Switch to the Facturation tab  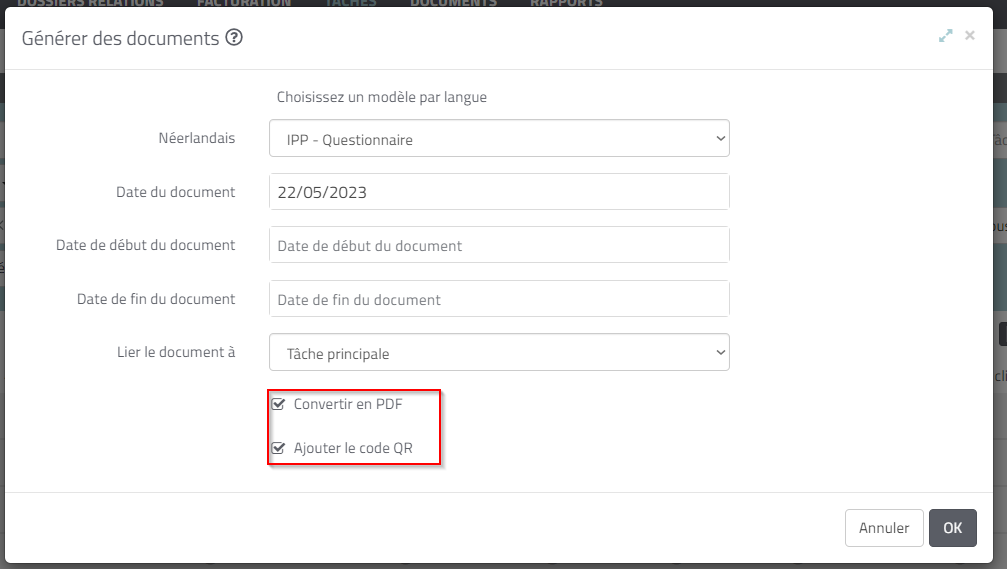(243, 3)
